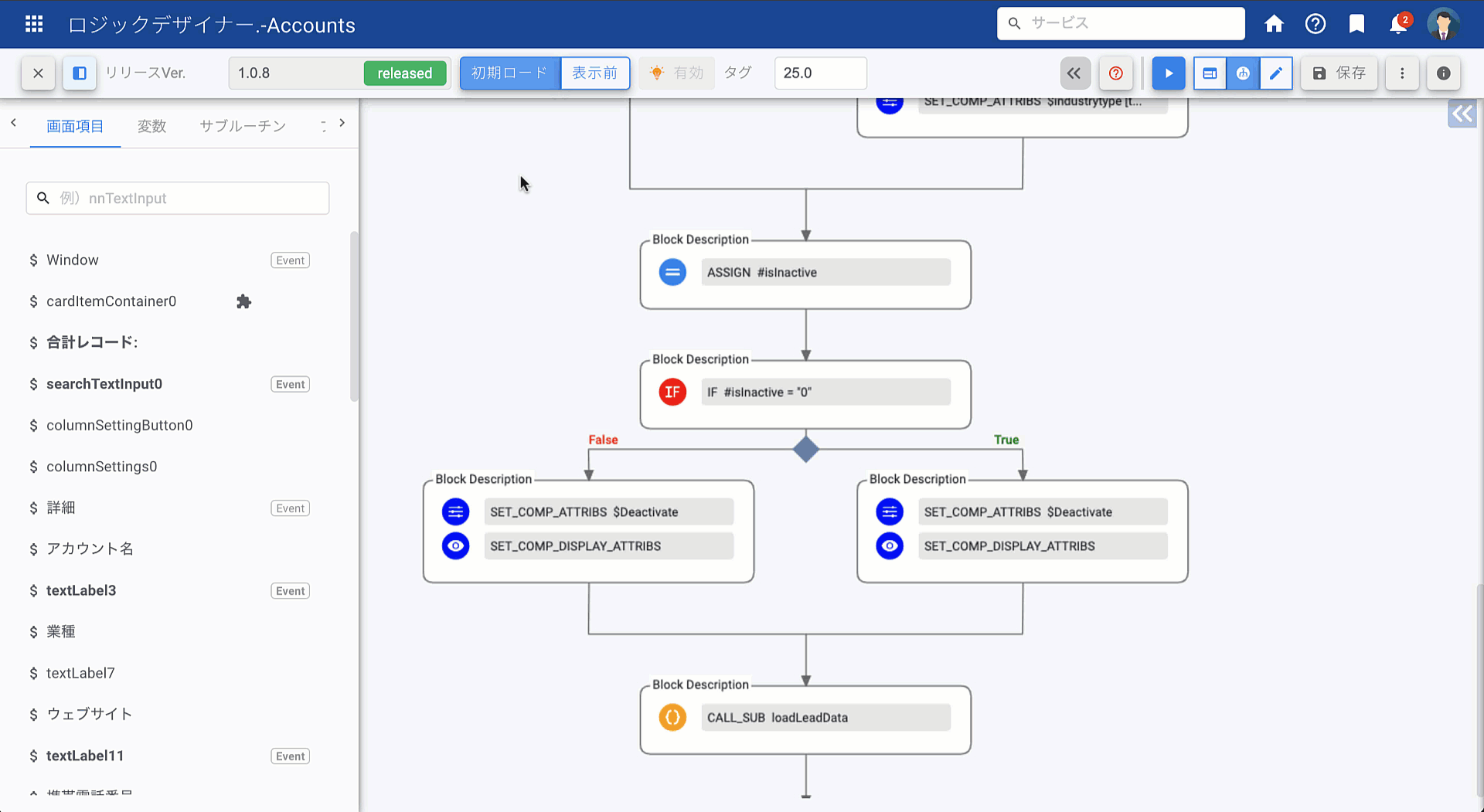Save with the 保存 button
The image size is (1484, 812).
[1339, 73]
